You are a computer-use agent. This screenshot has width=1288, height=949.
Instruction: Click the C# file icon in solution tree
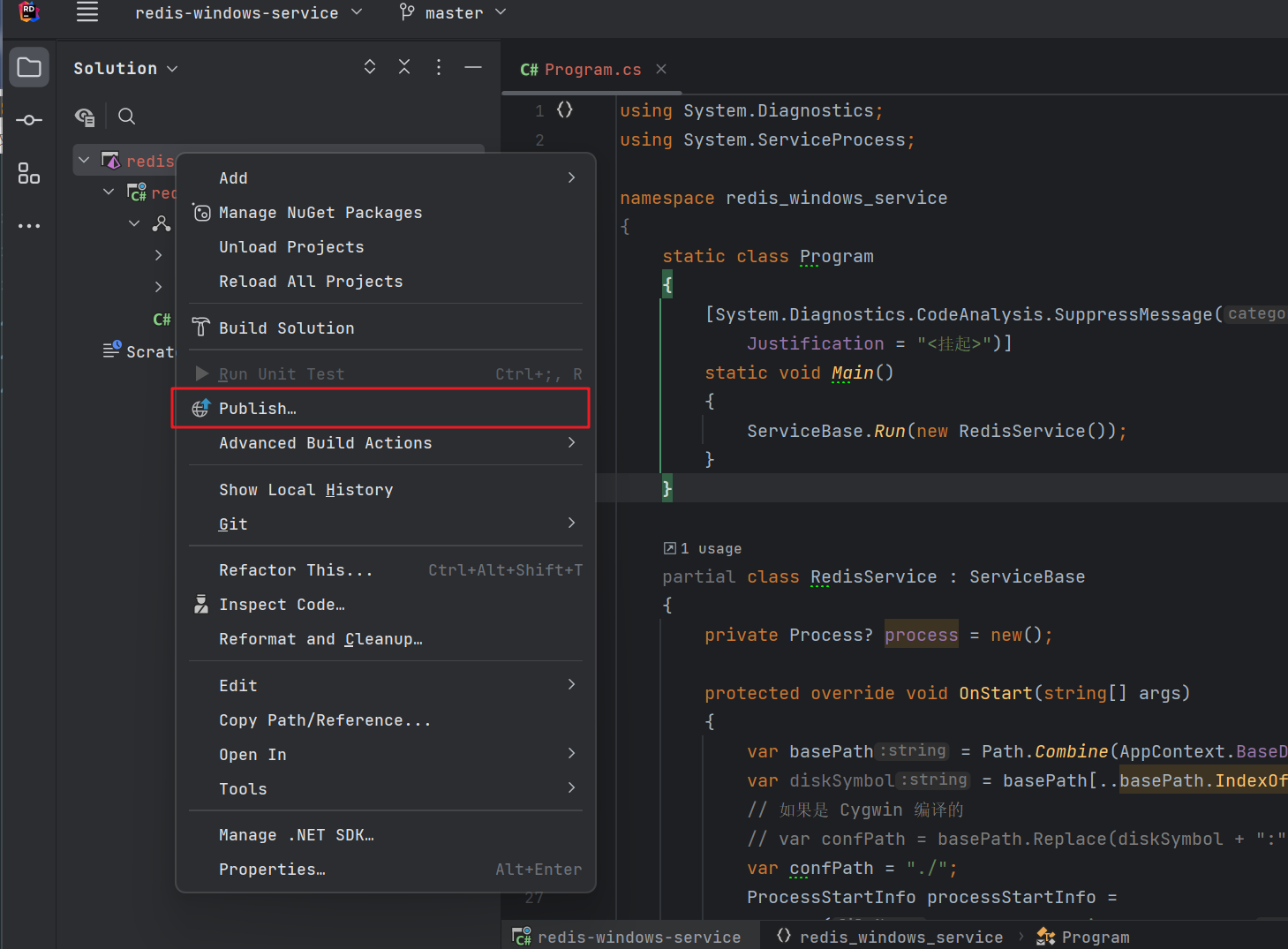click(162, 320)
